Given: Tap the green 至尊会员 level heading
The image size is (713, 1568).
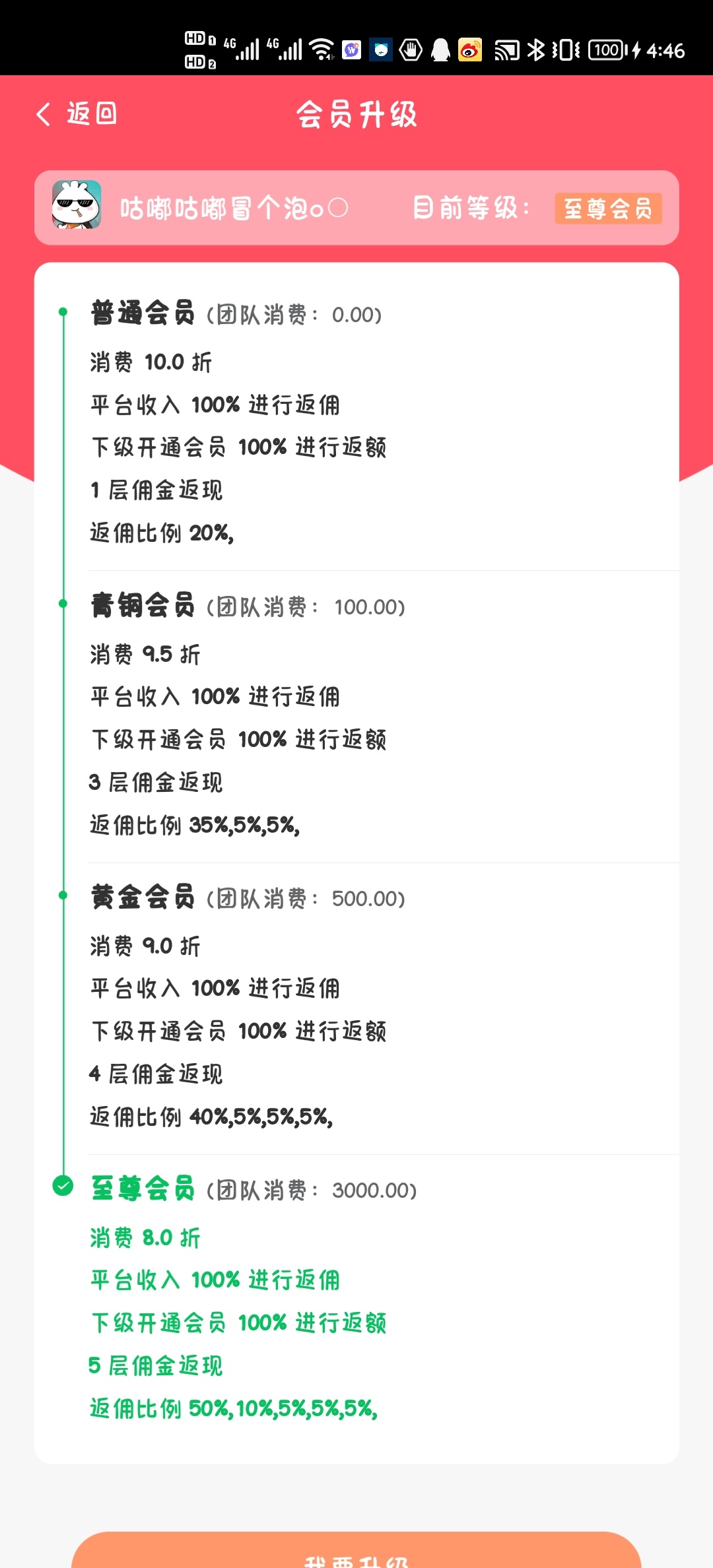Looking at the screenshot, I should pyautogui.click(x=143, y=1189).
